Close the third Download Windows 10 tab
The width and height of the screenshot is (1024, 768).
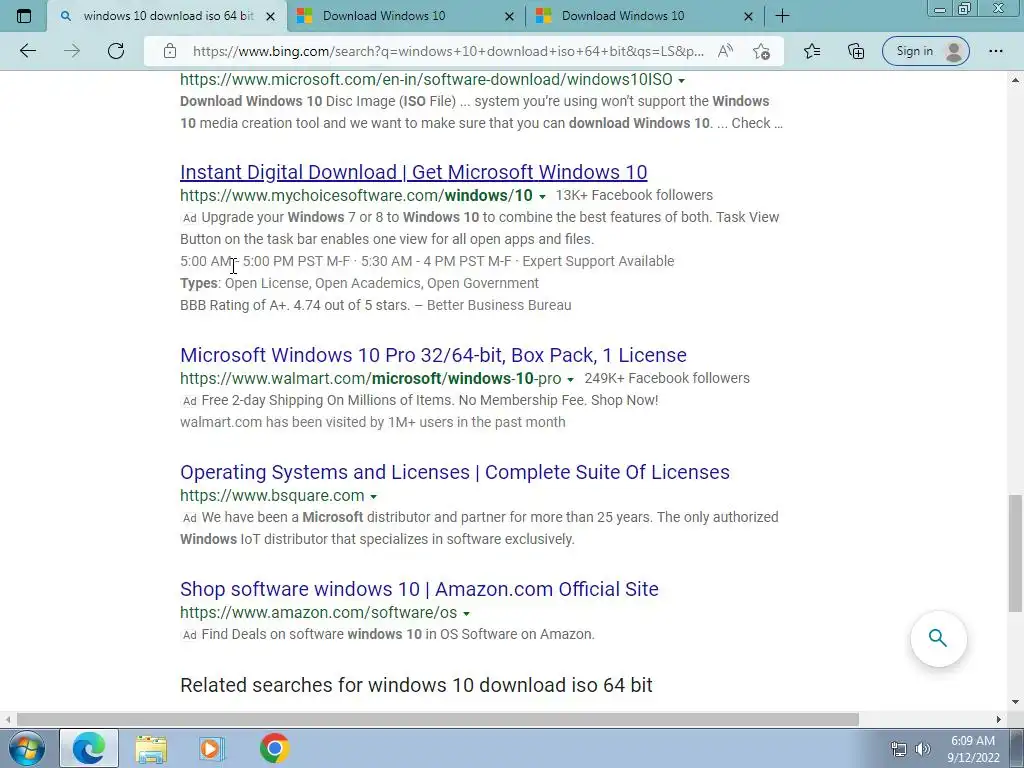tap(748, 16)
